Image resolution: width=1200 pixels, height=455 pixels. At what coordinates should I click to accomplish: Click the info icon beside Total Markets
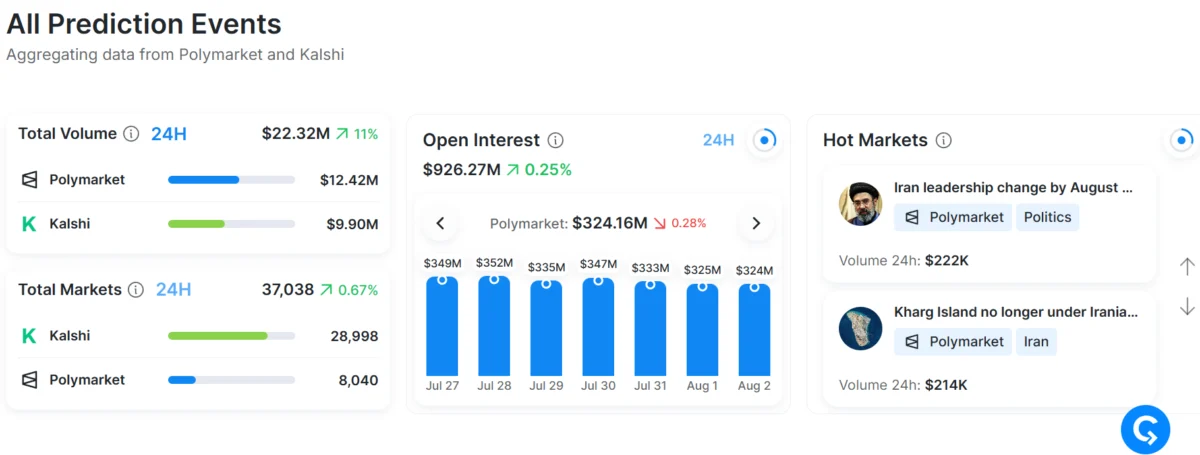pos(137,289)
